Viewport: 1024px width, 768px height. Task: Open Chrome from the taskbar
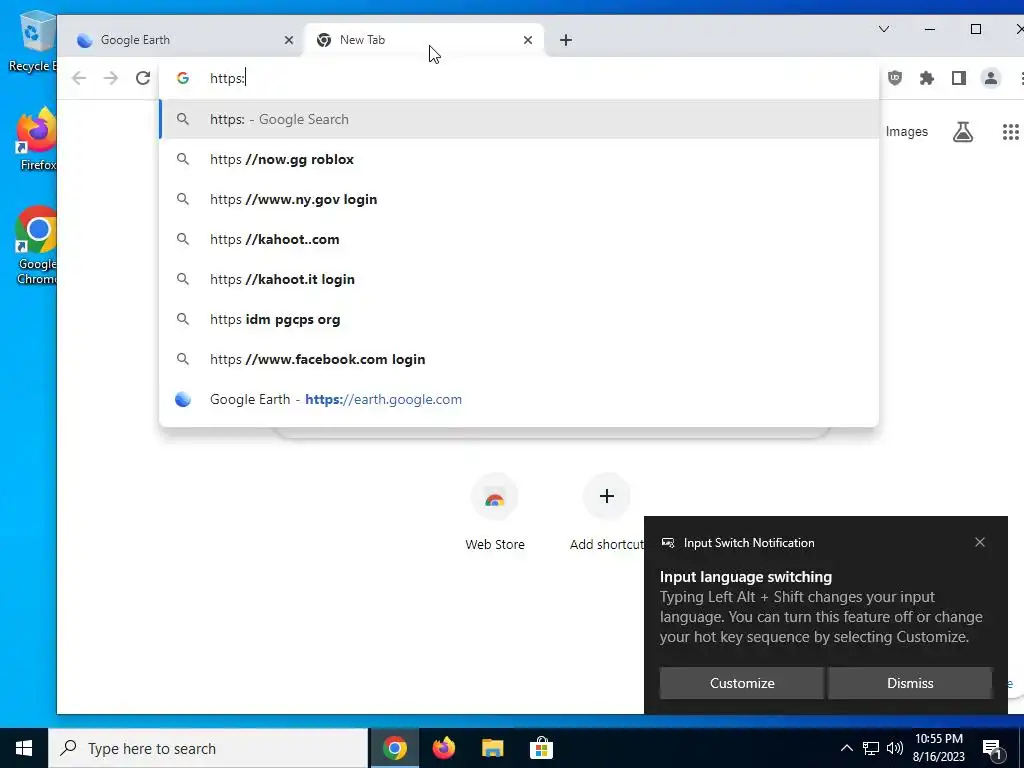coord(394,748)
